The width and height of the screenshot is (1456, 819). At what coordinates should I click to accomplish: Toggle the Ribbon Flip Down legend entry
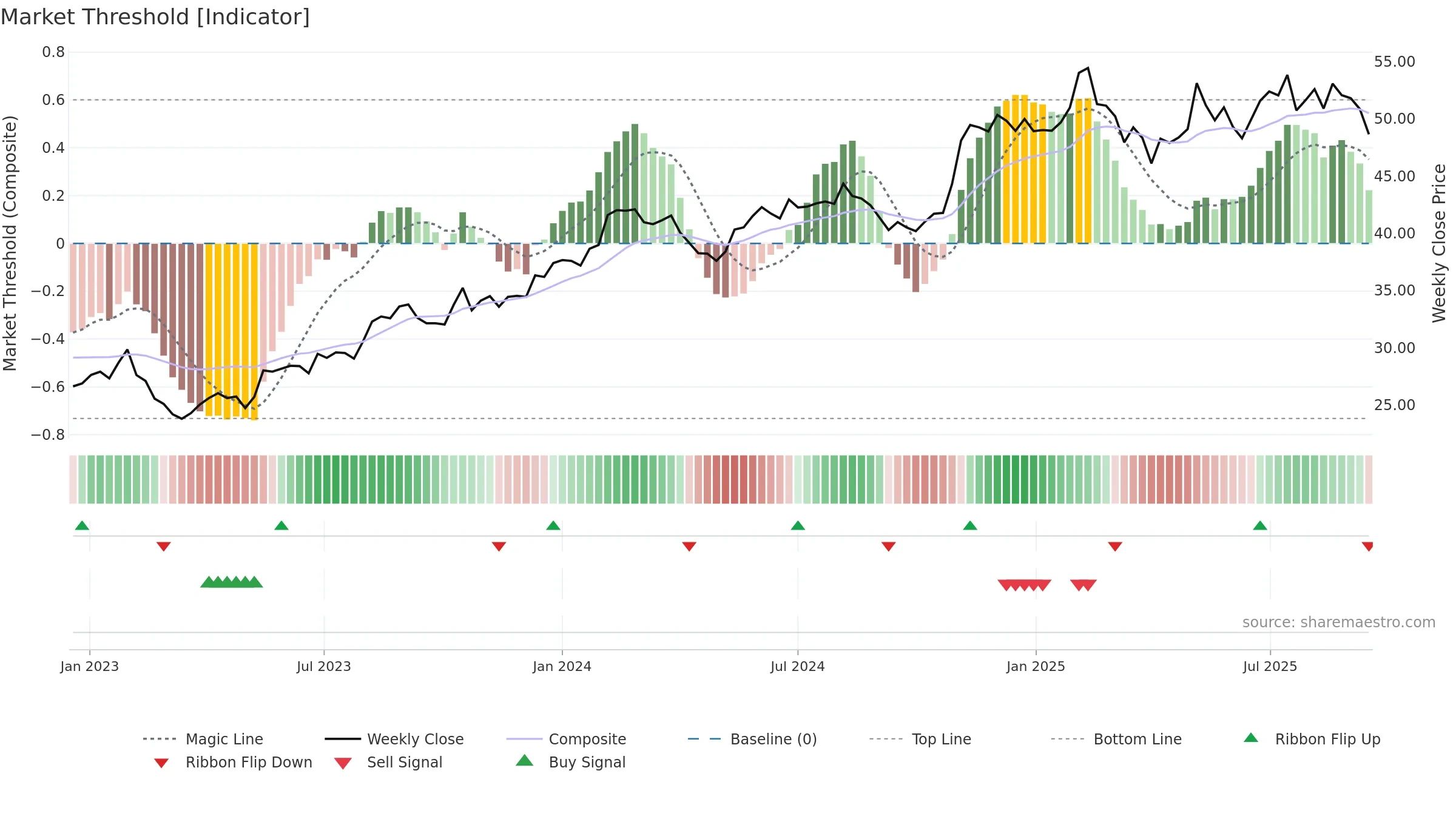click(x=232, y=762)
